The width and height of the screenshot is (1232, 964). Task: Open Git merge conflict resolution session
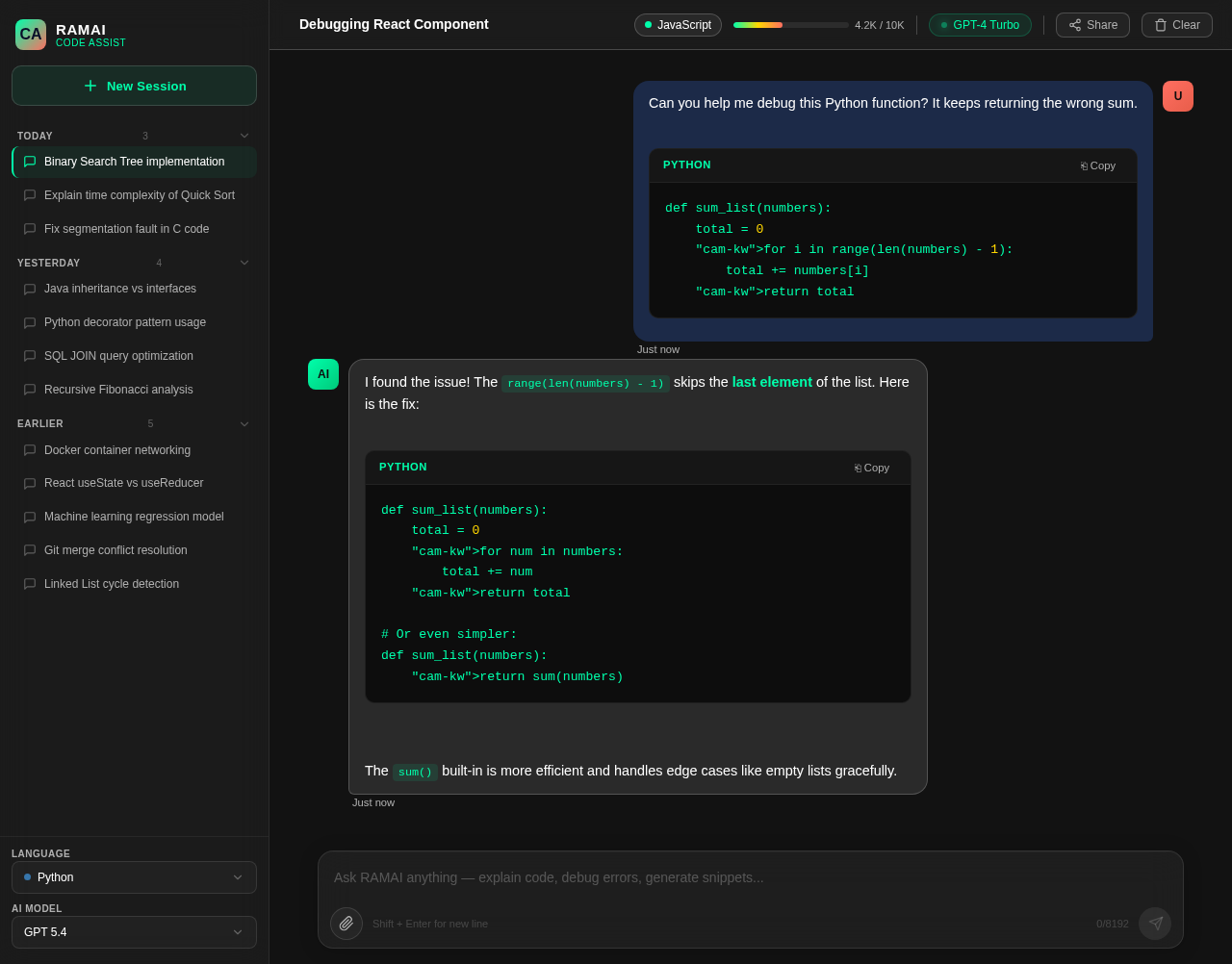coord(134,550)
